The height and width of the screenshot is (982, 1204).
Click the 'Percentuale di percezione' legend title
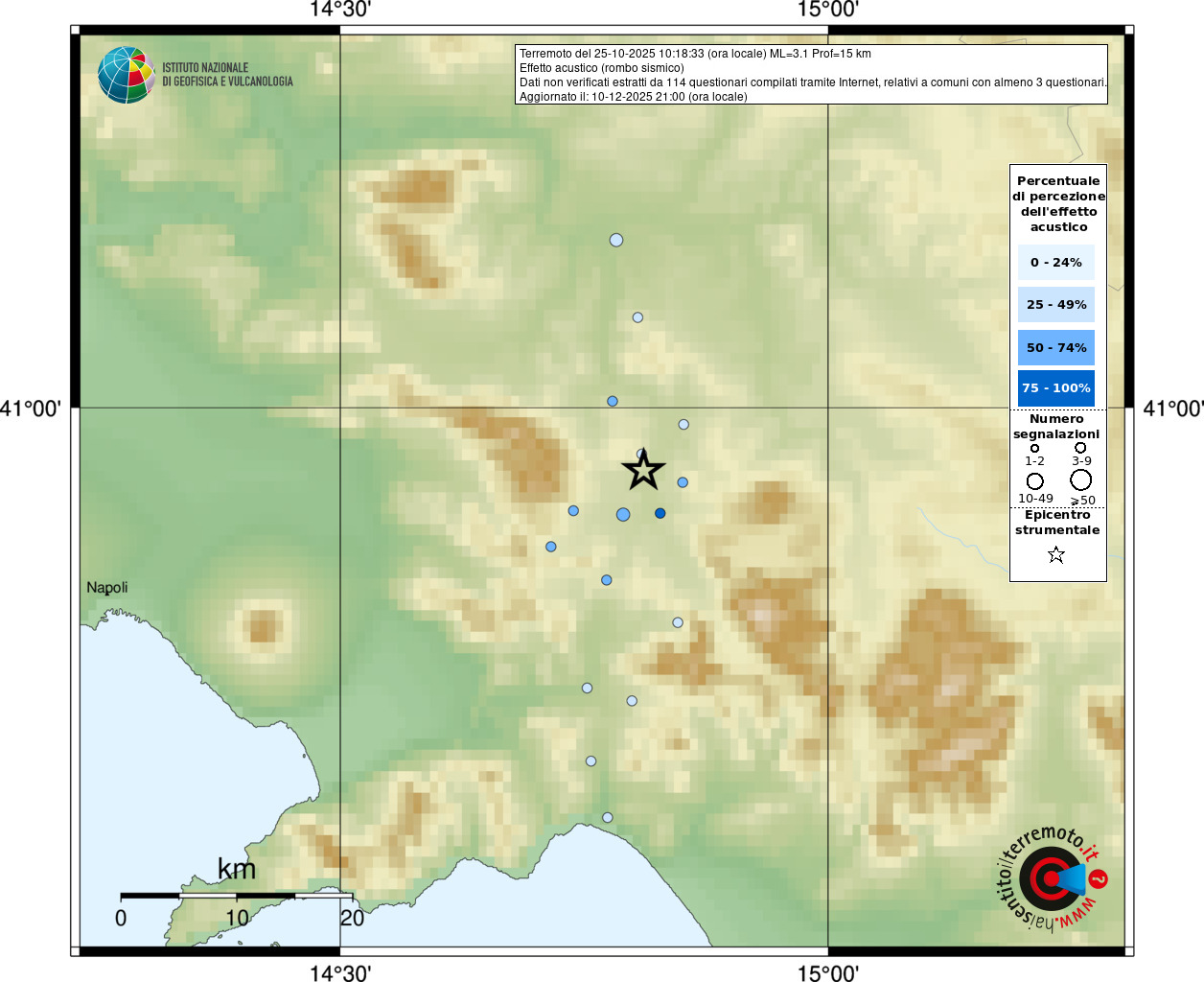tap(1058, 203)
